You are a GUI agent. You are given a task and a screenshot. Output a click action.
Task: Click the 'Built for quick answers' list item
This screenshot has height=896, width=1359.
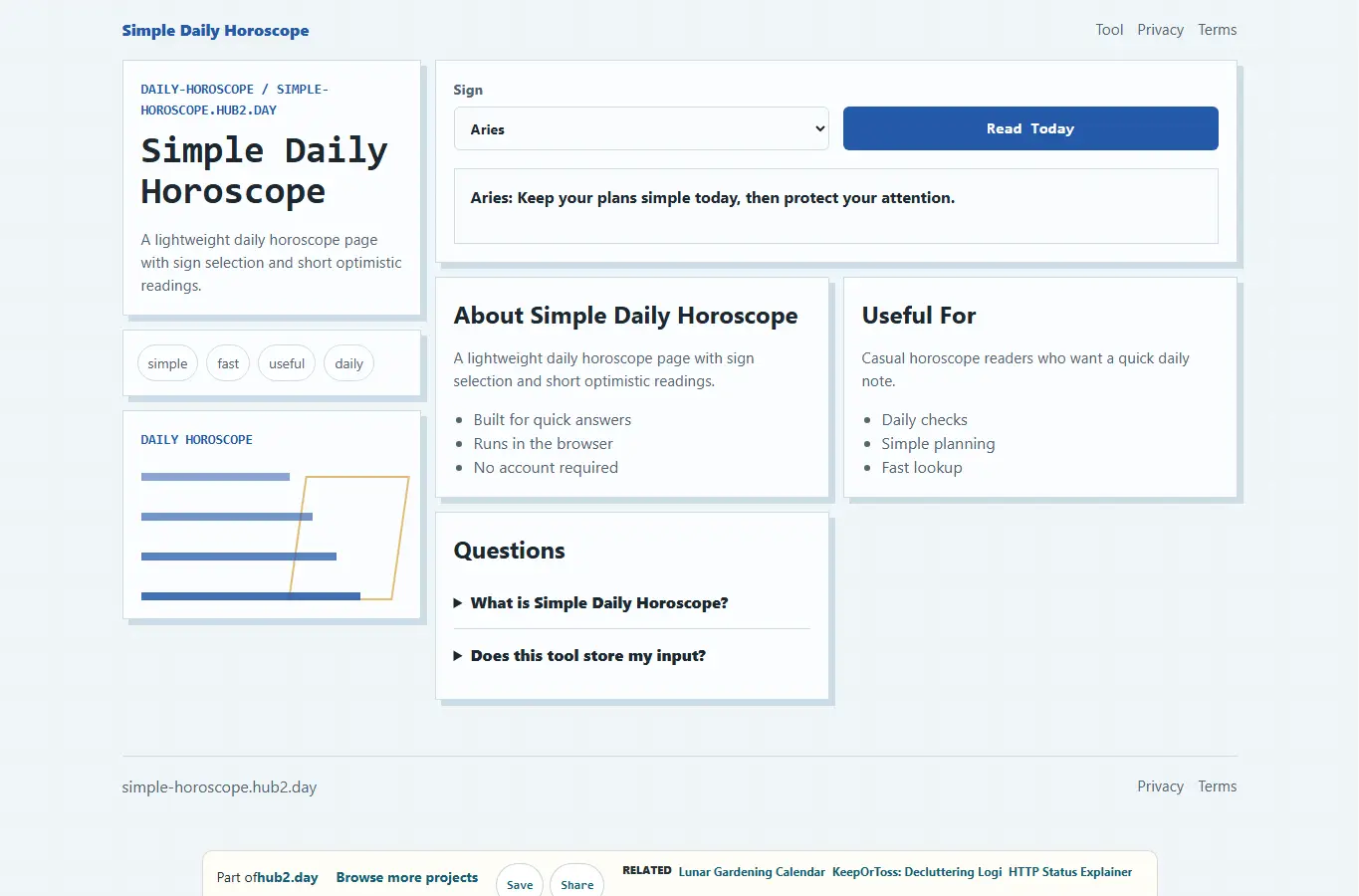point(553,420)
